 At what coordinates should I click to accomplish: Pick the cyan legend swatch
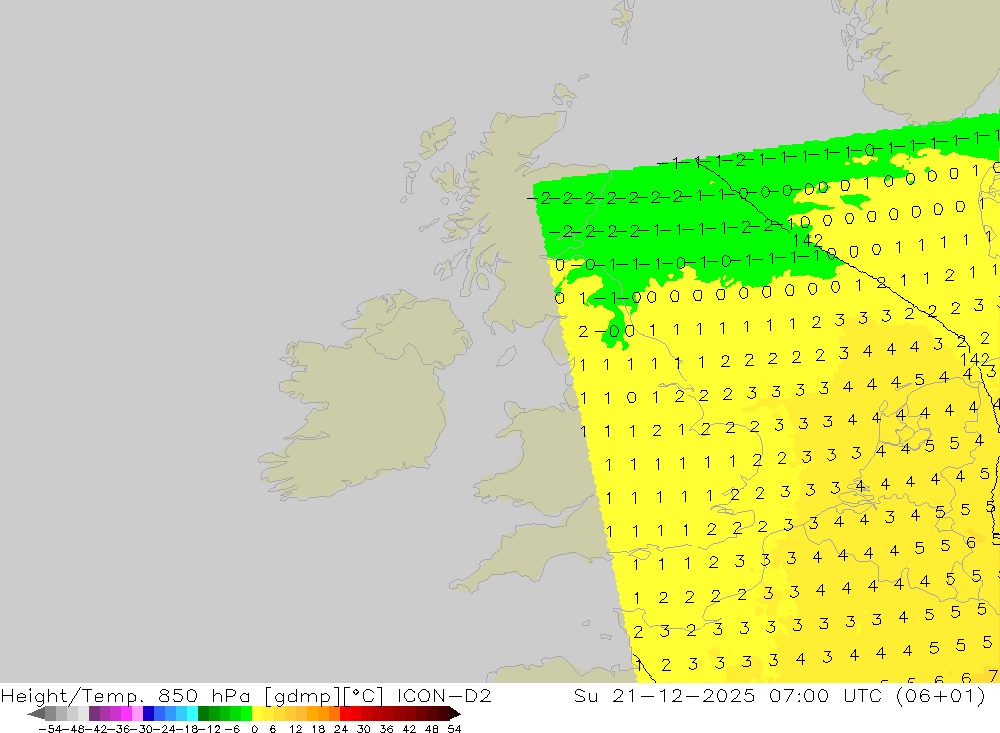click(192, 714)
